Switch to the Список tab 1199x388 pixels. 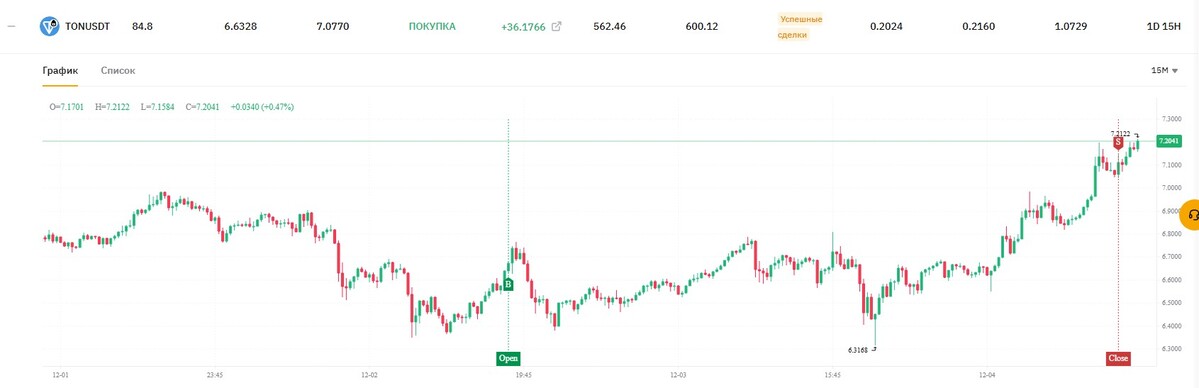[118, 70]
